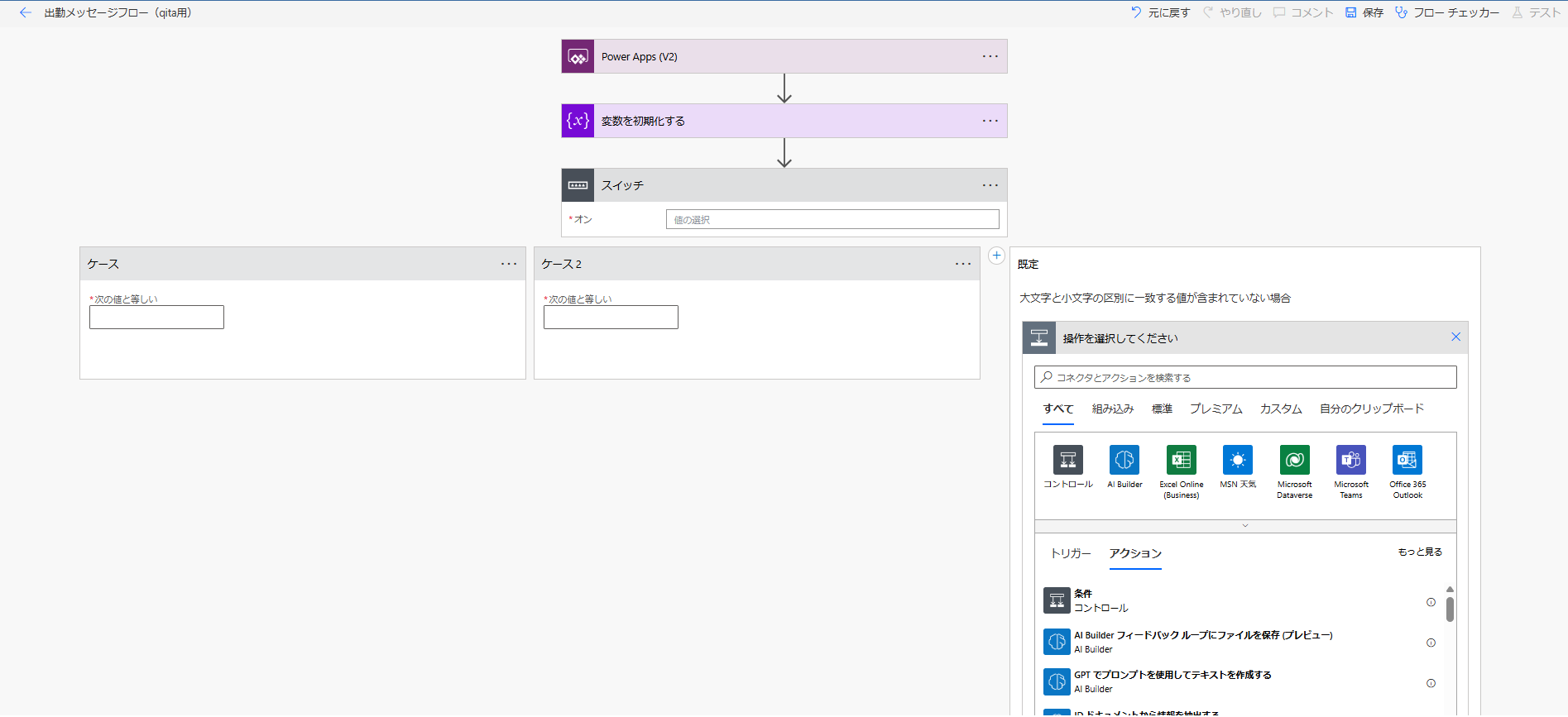Show info for GPT プロンプト action
The height and width of the screenshot is (717, 1568).
pyautogui.click(x=1431, y=683)
